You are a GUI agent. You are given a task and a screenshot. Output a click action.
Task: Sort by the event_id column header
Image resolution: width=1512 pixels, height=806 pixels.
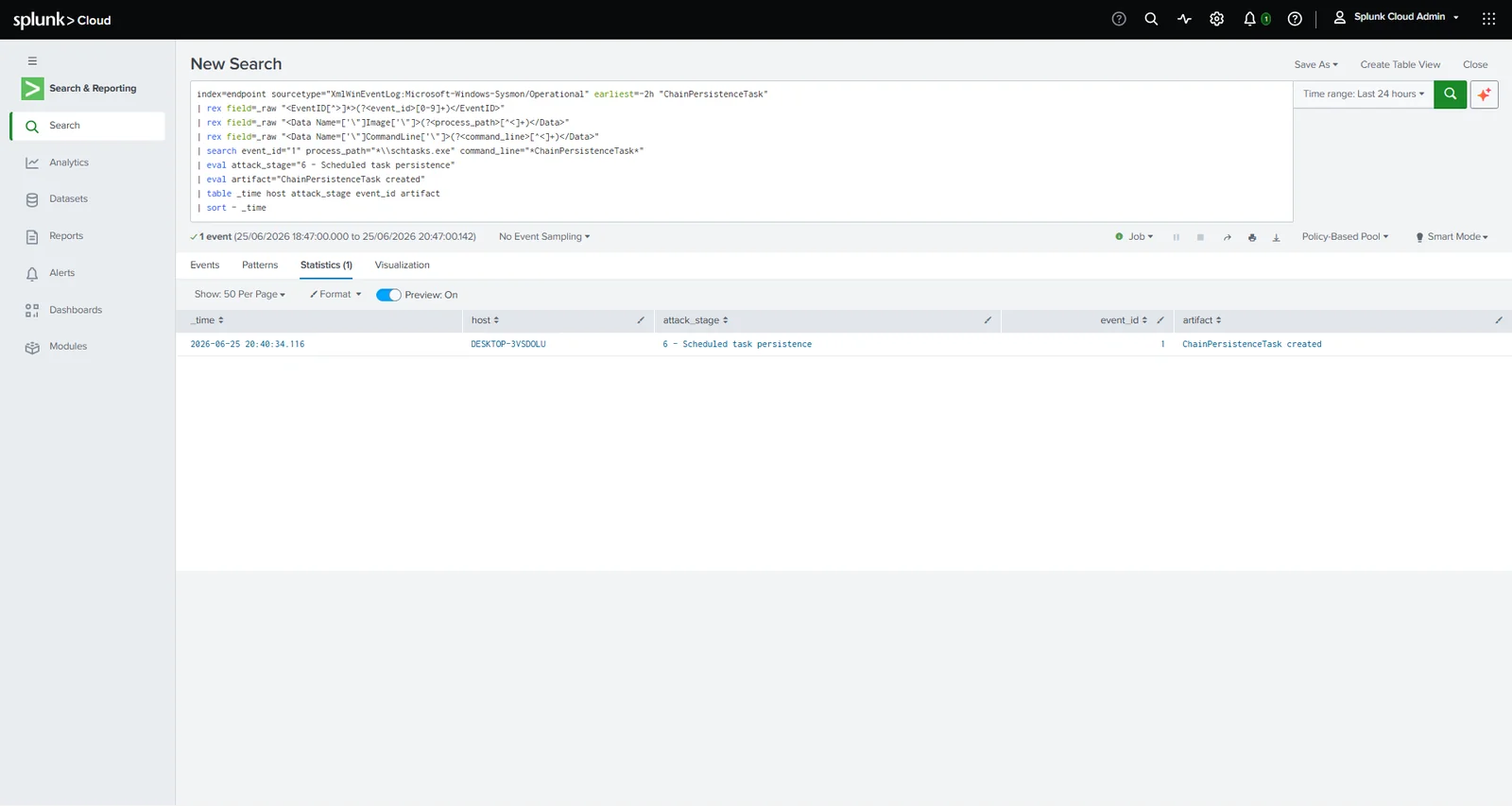[x=1124, y=320]
